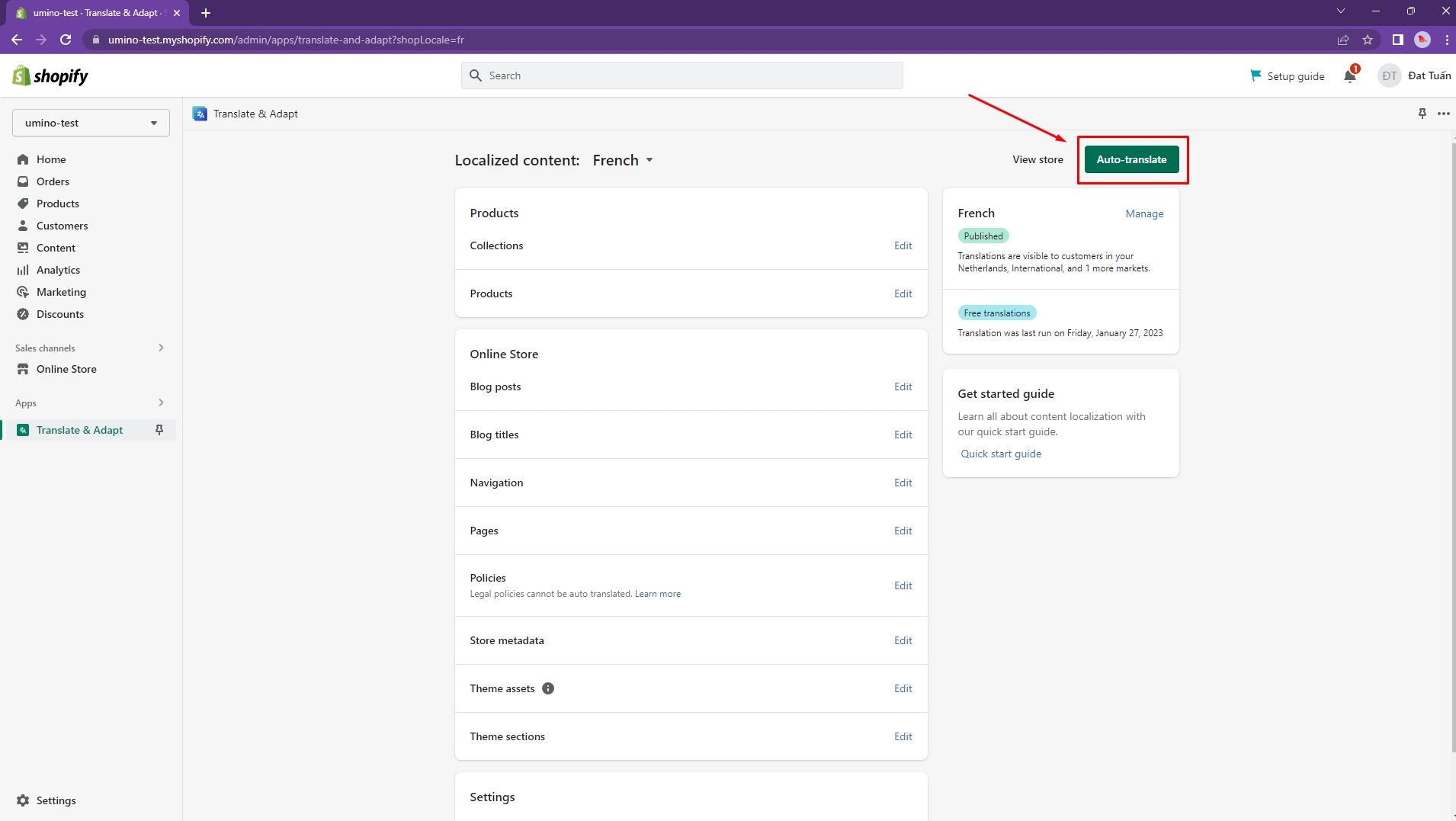Click the Auto-translate button

1131,159
